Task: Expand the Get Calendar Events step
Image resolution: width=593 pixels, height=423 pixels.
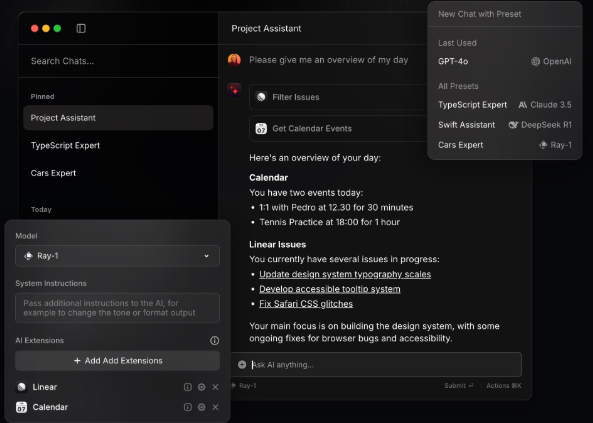Action: pos(338,129)
